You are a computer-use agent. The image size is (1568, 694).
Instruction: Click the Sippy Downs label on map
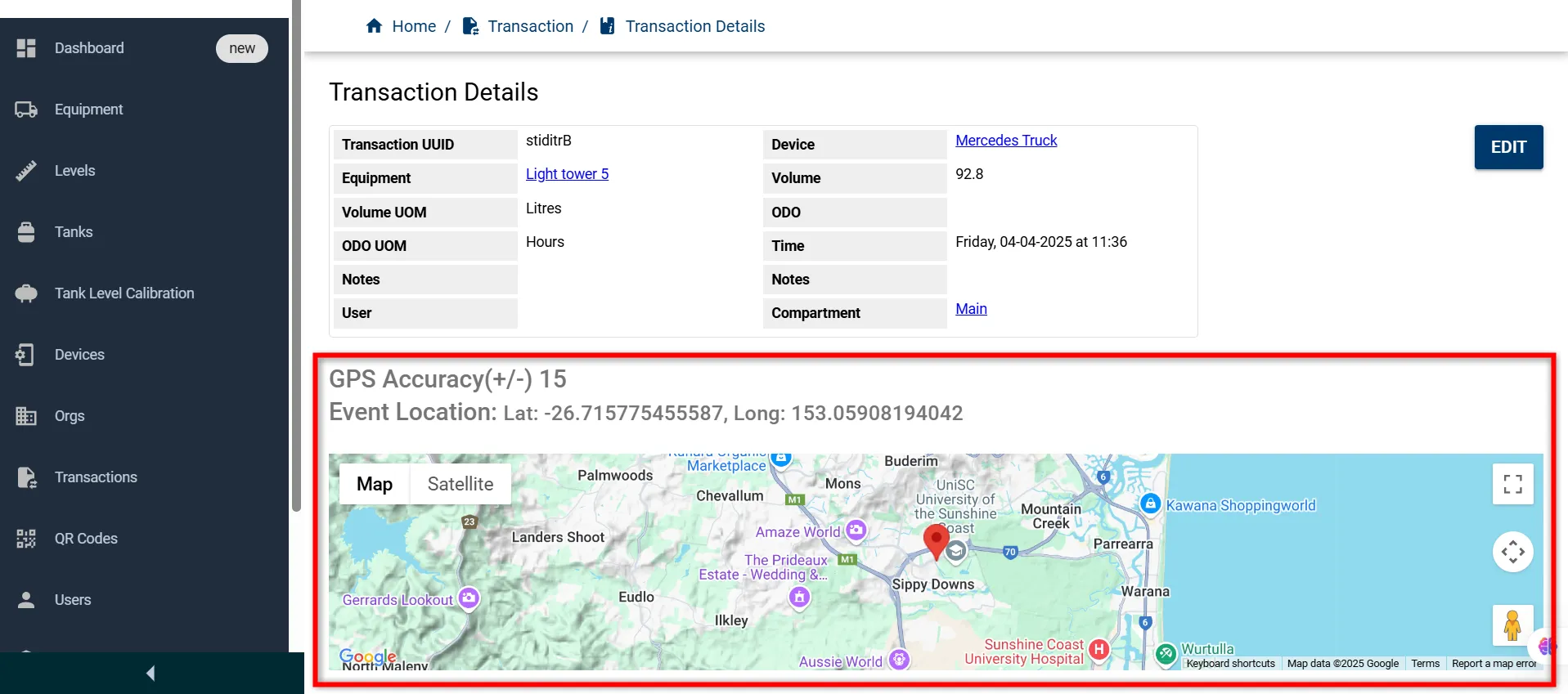(x=932, y=584)
